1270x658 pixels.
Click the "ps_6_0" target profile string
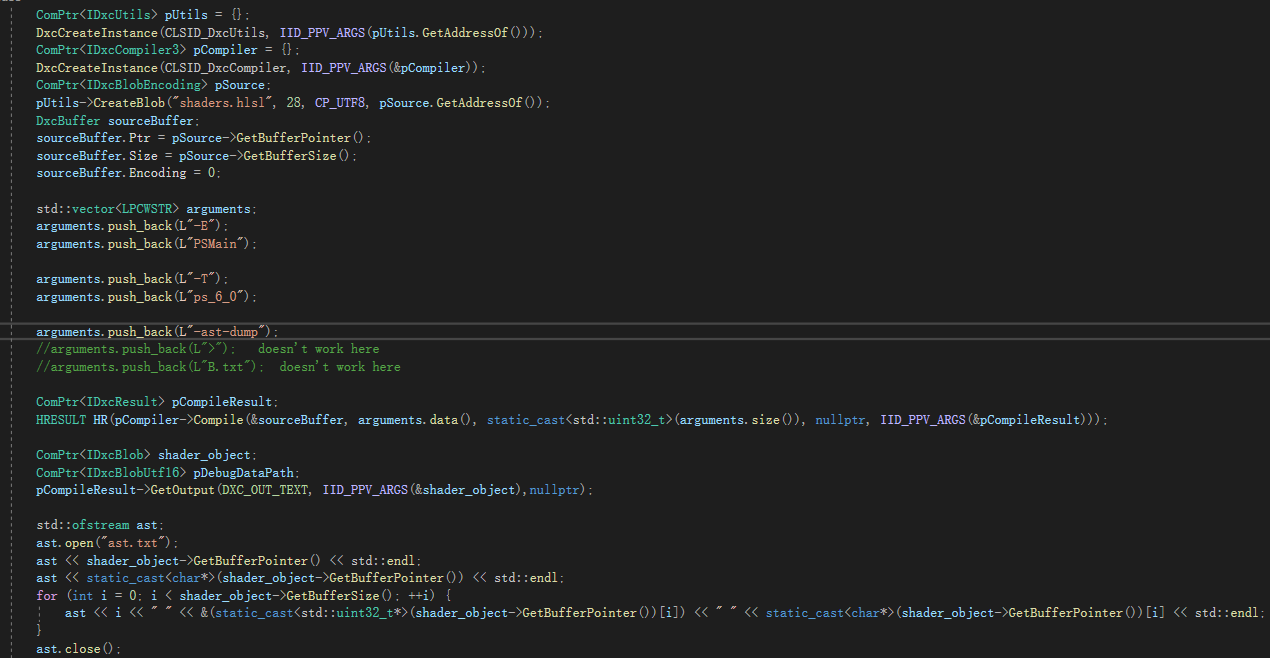point(221,296)
